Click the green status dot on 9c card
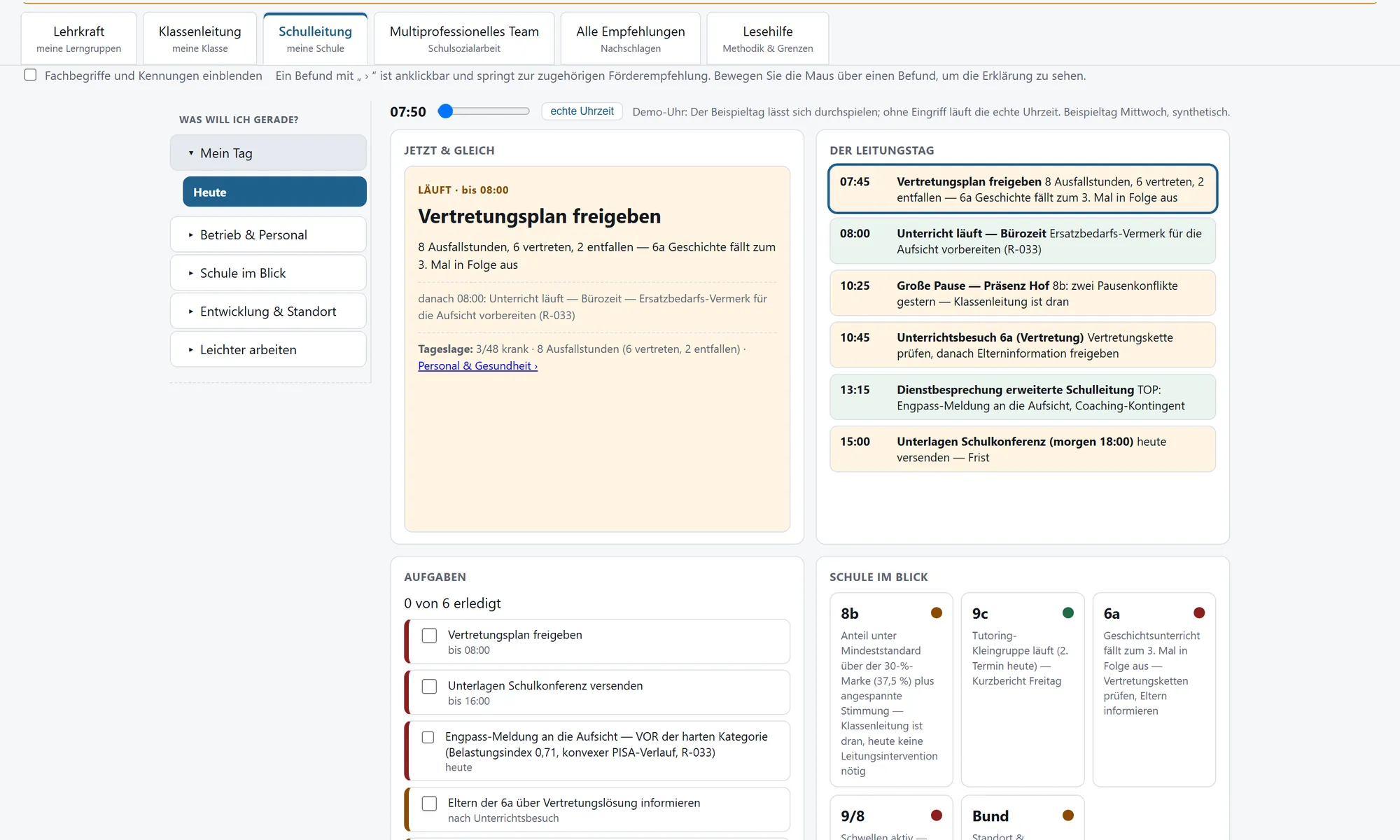This screenshot has width=1400, height=840. click(x=1067, y=612)
